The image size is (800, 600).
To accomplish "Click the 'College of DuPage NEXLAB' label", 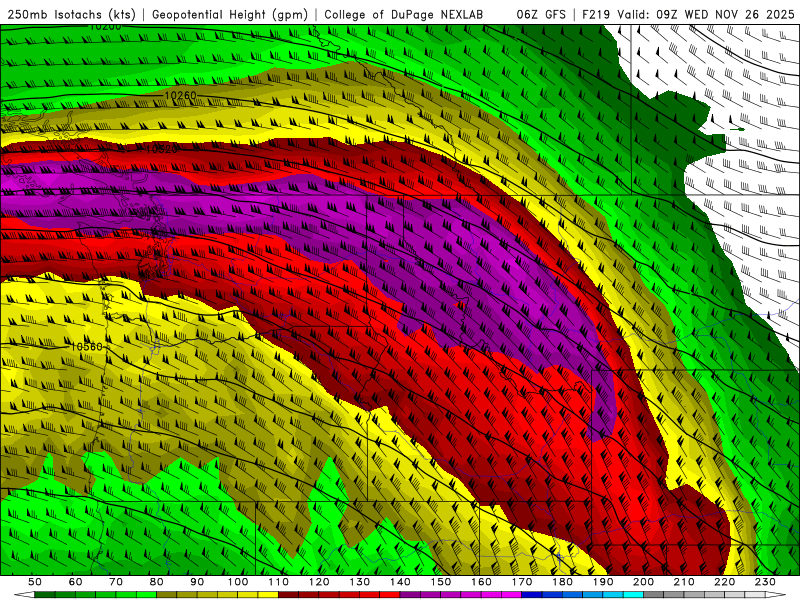I will tap(404, 14).
